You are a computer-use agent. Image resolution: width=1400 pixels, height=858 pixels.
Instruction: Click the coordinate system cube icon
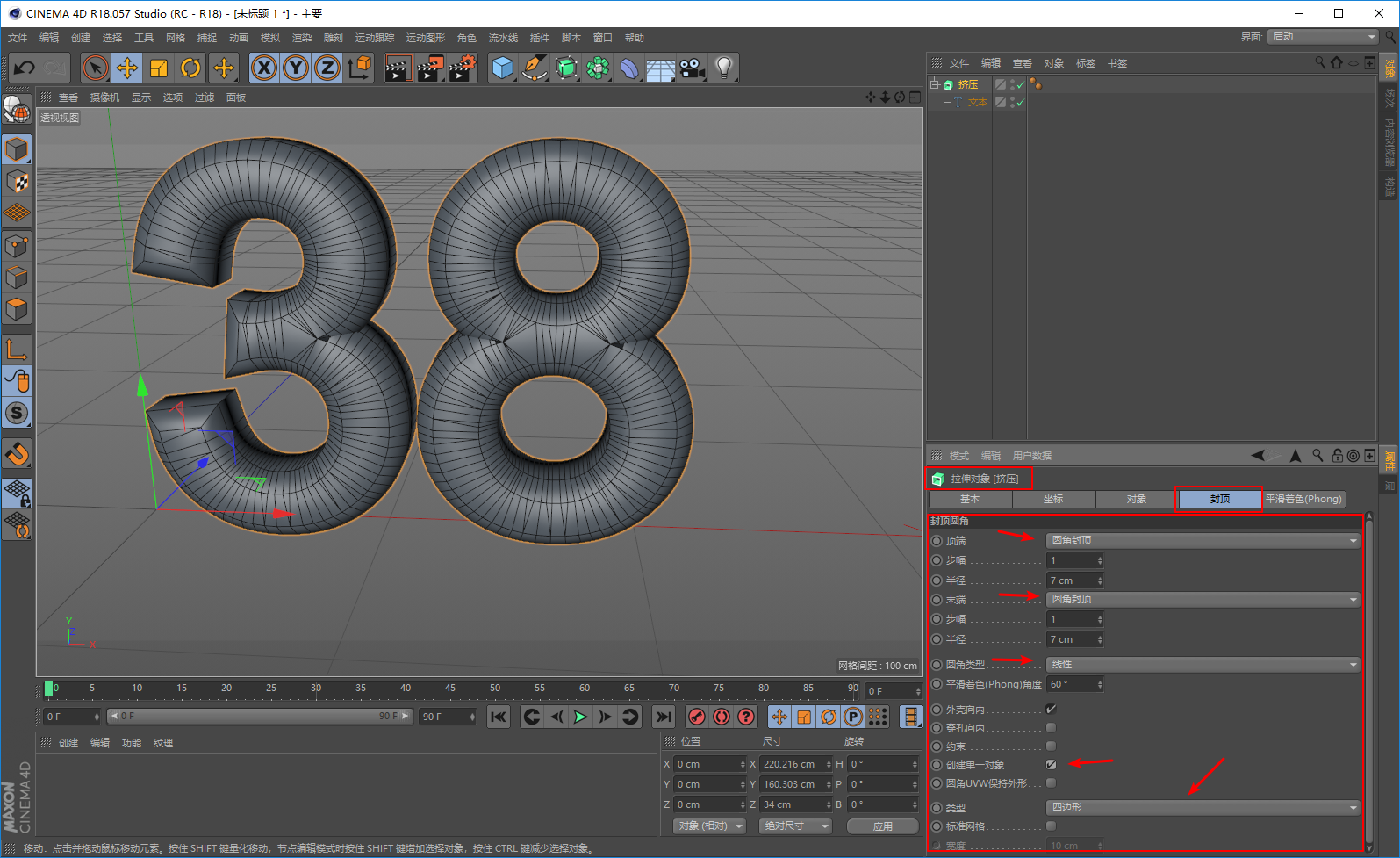coord(360,68)
